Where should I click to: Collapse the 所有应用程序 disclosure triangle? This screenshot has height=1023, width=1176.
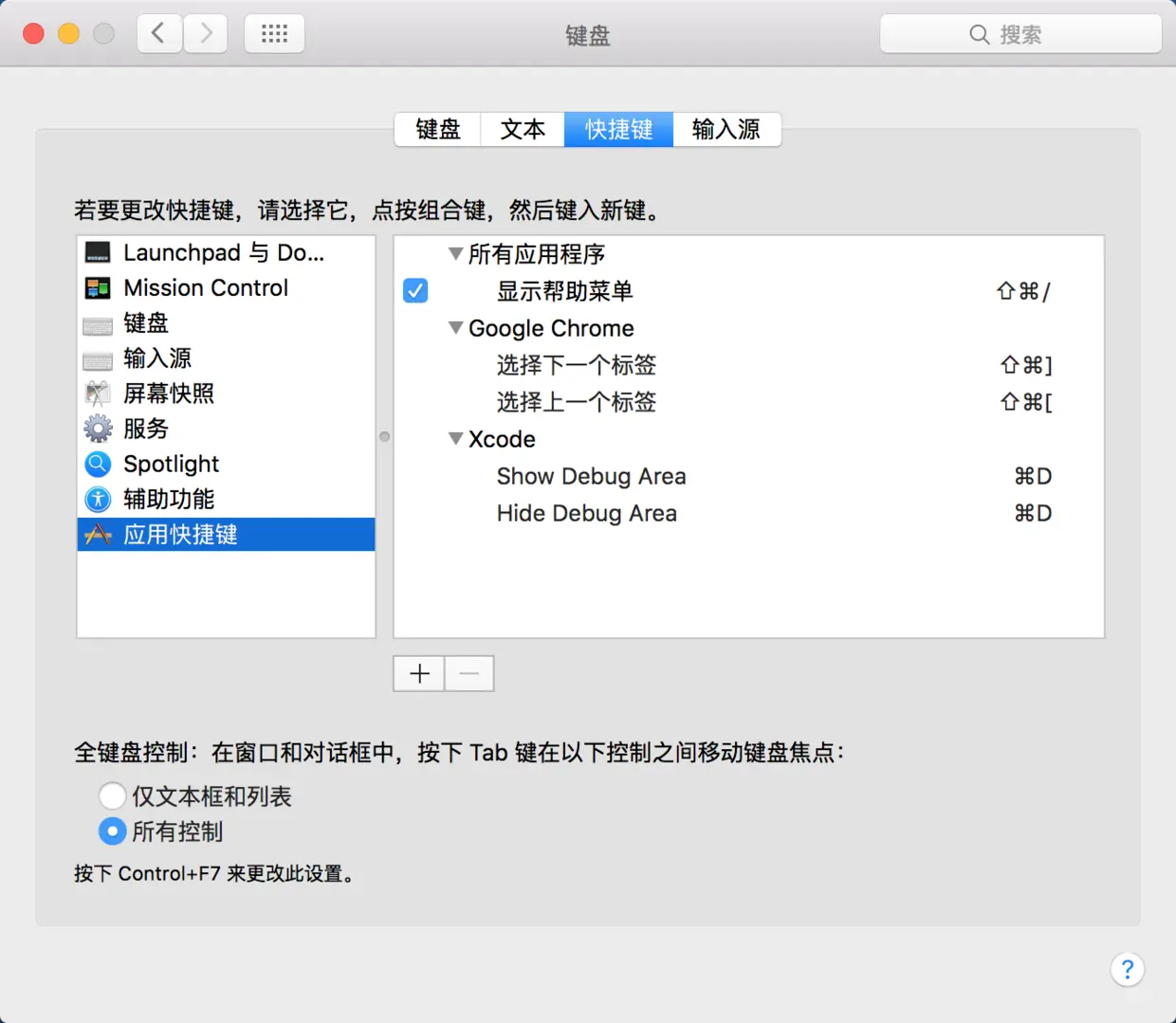455,253
